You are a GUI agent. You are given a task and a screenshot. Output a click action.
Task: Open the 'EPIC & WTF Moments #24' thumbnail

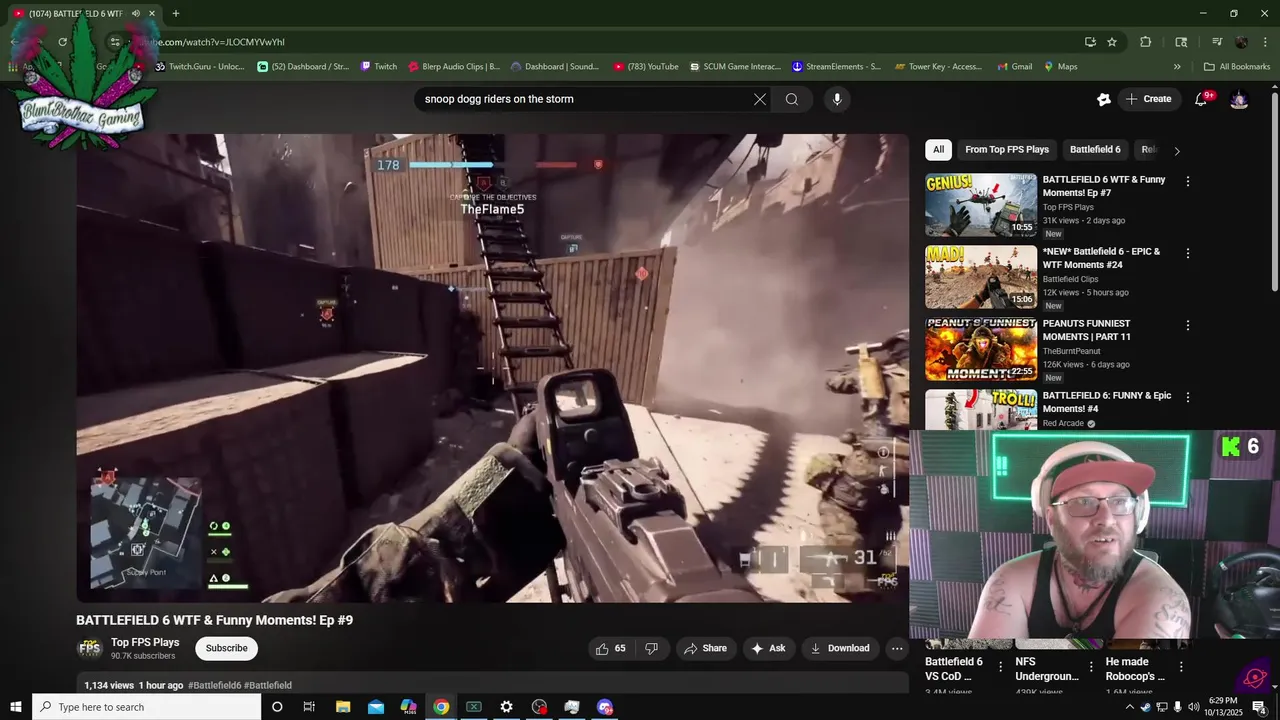click(981, 277)
